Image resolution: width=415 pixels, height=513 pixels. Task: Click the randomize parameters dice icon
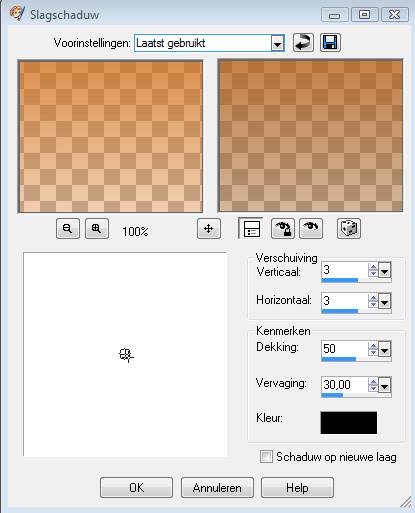point(349,229)
